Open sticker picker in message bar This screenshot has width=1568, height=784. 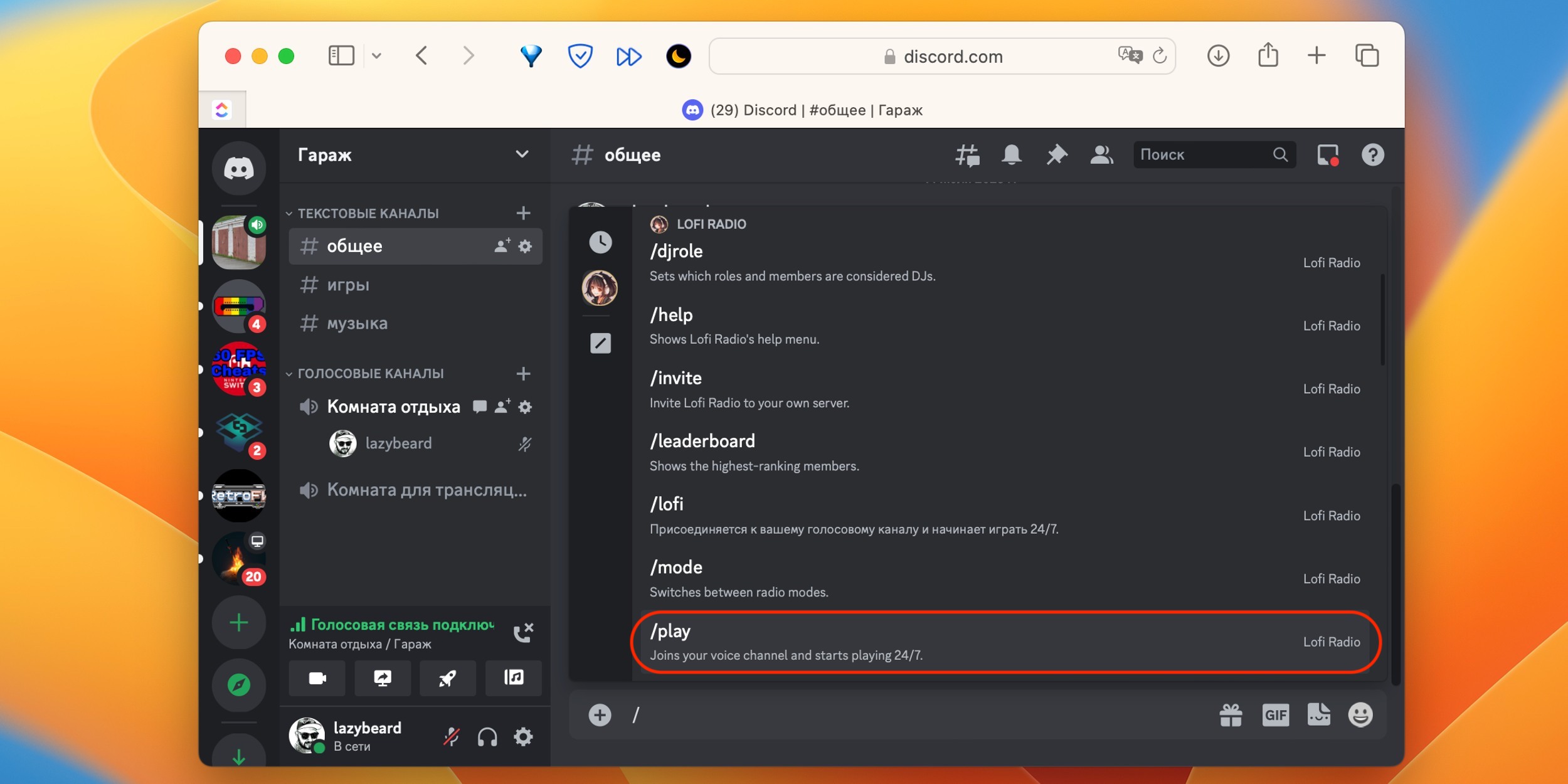[1318, 715]
